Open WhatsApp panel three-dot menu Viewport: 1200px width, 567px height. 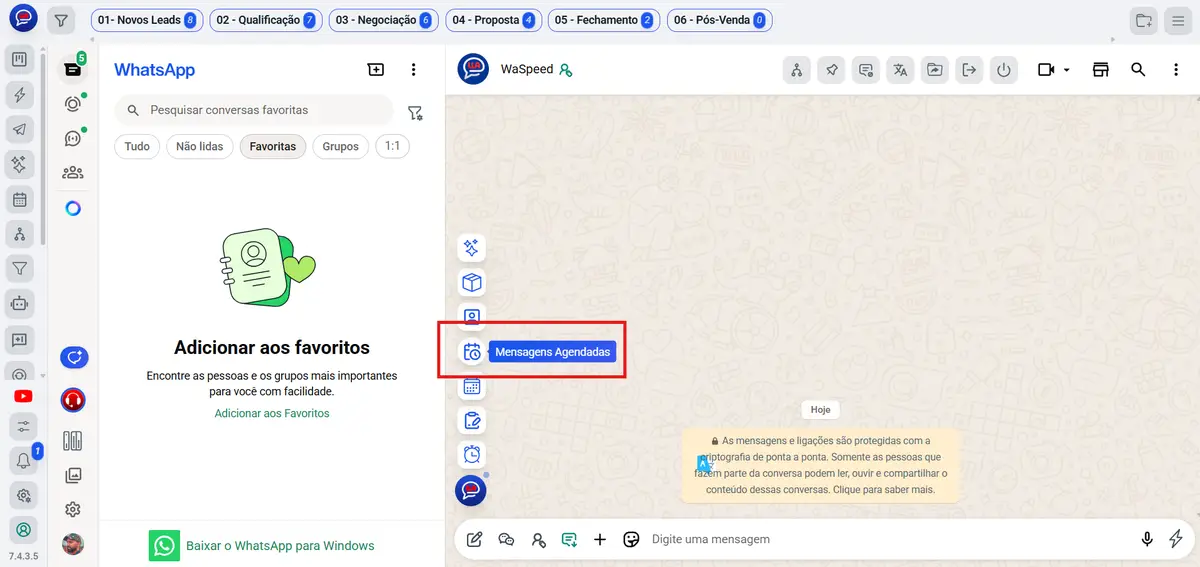coord(413,70)
